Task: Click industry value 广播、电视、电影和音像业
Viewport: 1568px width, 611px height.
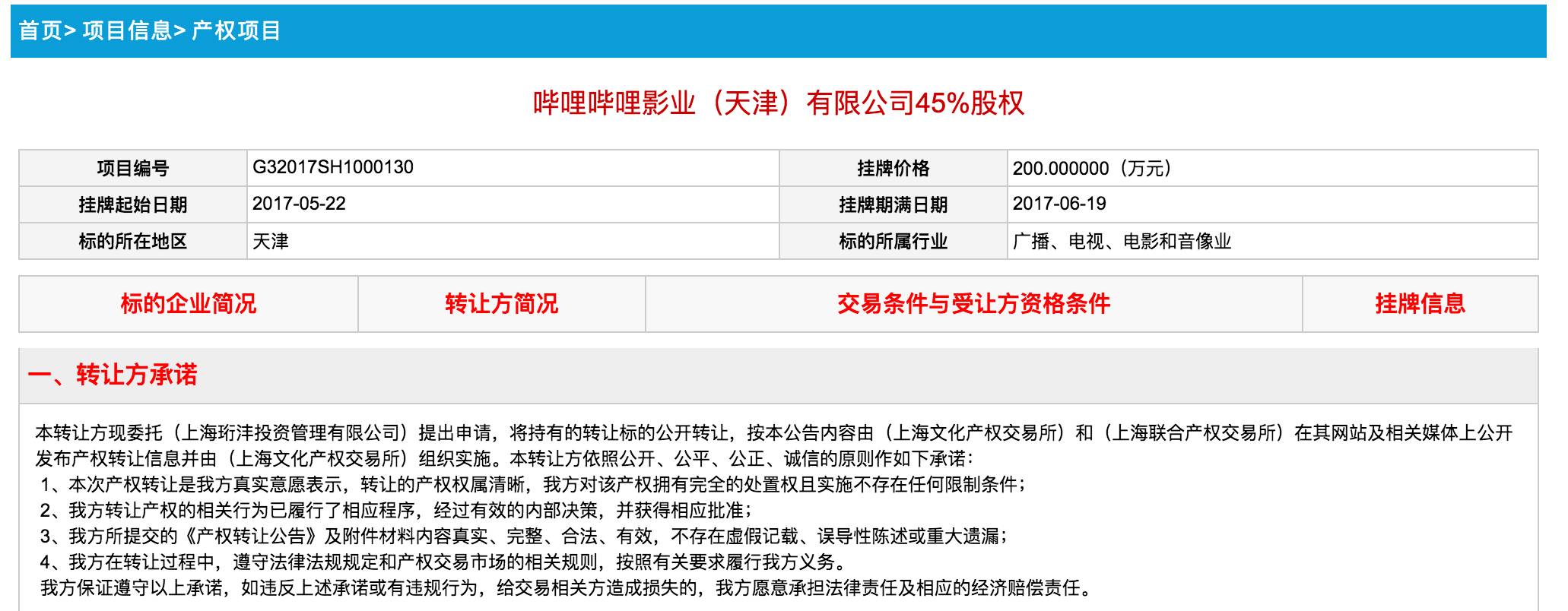Action: pyautogui.click(x=1122, y=242)
